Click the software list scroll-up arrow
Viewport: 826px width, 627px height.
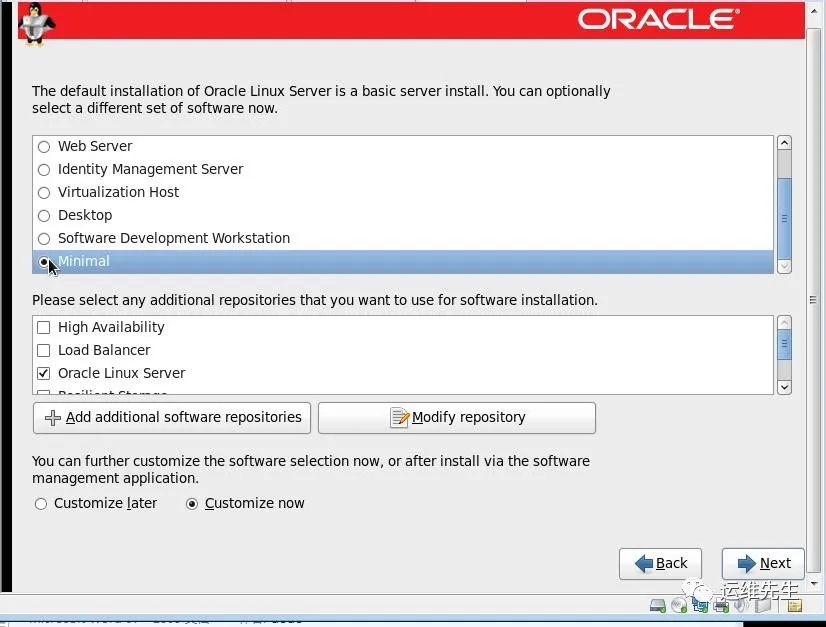(x=784, y=143)
